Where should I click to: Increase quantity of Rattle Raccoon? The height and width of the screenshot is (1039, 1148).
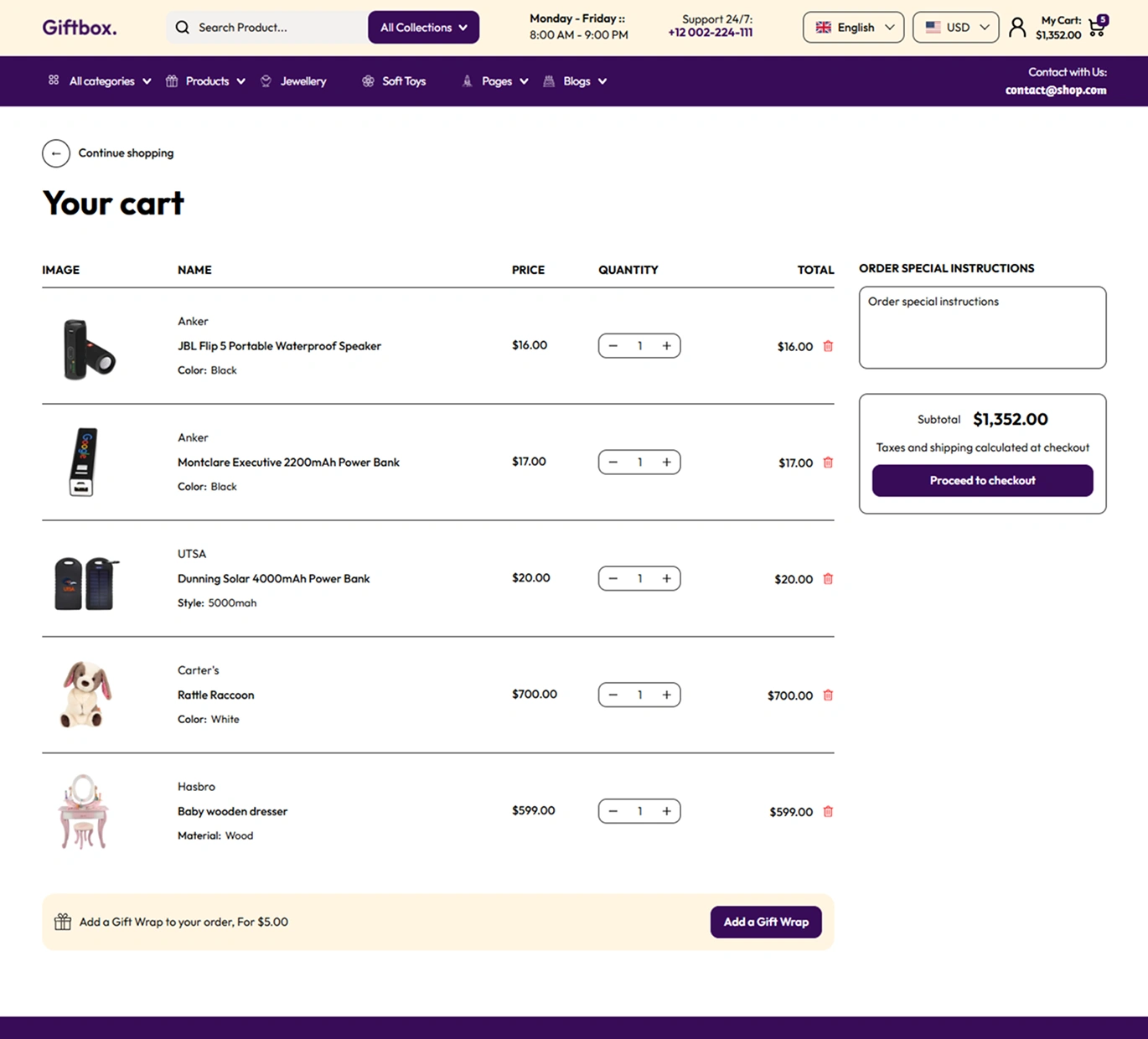666,695
